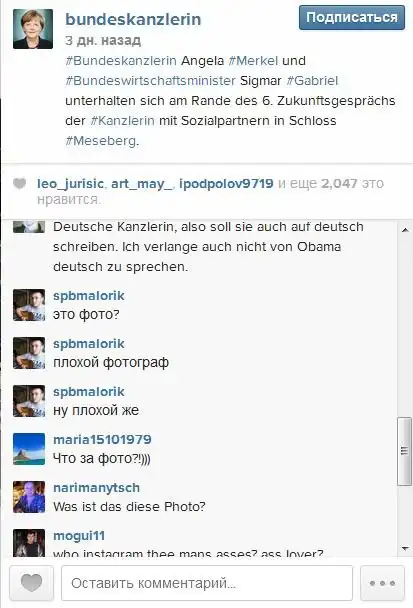413x608 pixels.
Task: Open leo_jurisic liker profile
Action: click(x=70, y=183)
